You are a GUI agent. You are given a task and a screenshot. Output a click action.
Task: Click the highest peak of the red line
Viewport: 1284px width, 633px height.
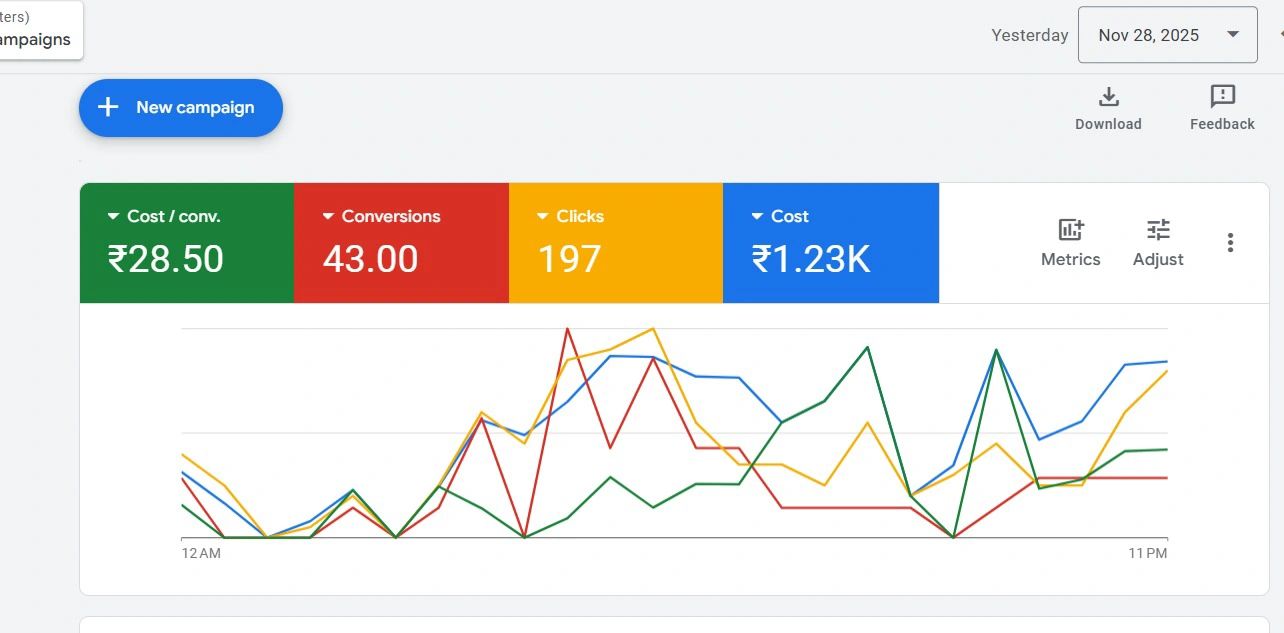pos(567,328)
